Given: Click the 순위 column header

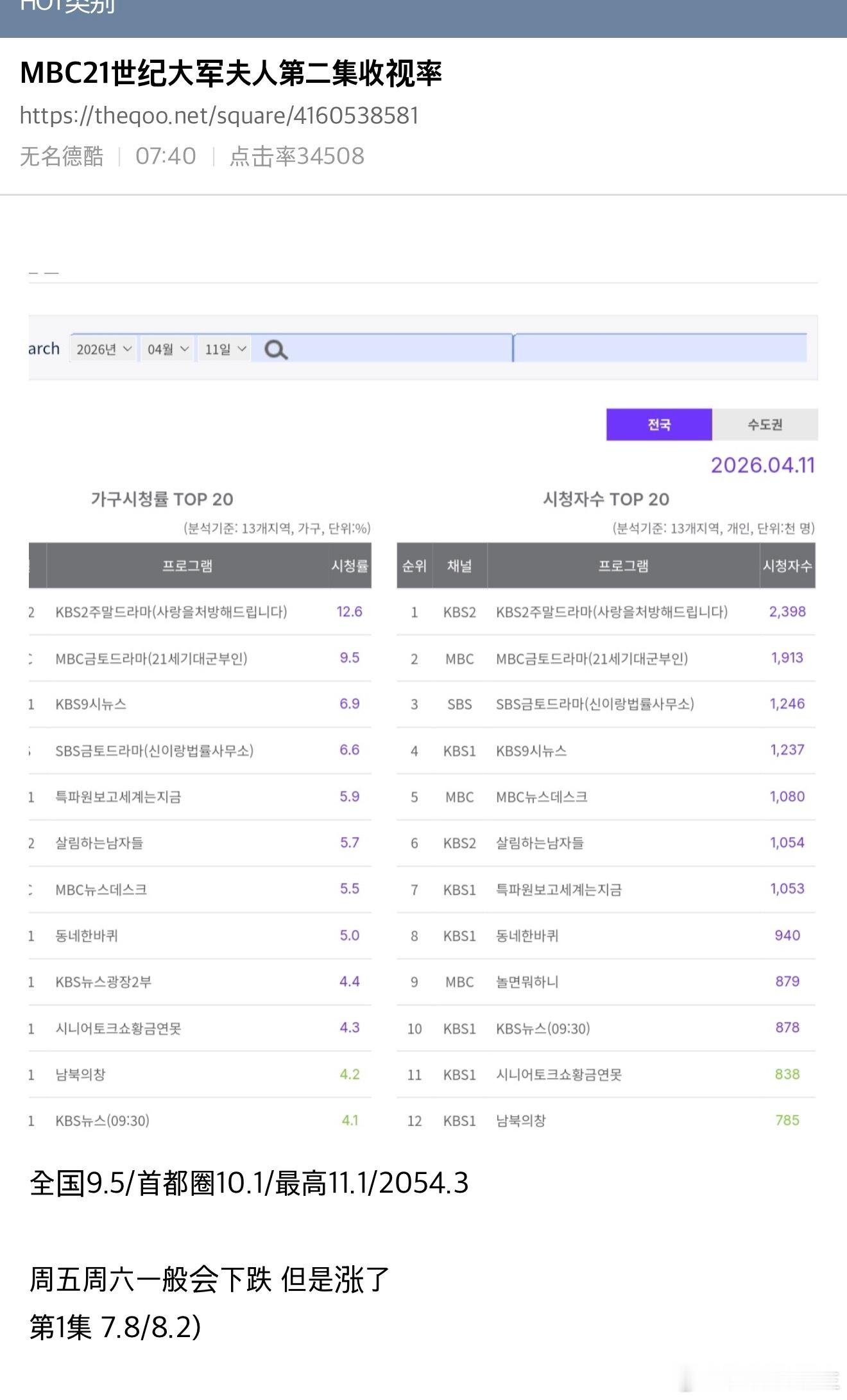Looking at the screenshot, I should tap(415, 566).
